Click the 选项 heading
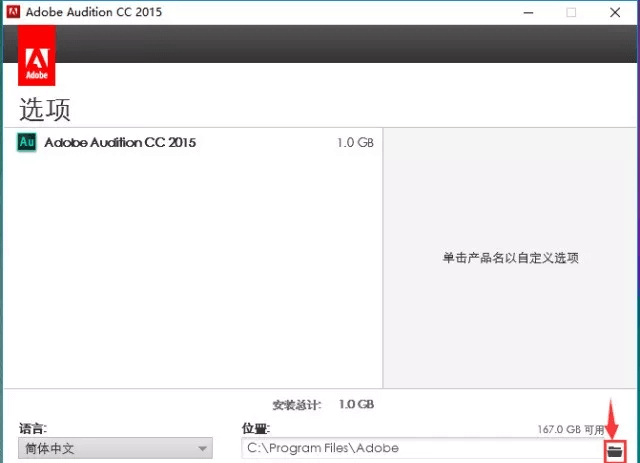 45,109
